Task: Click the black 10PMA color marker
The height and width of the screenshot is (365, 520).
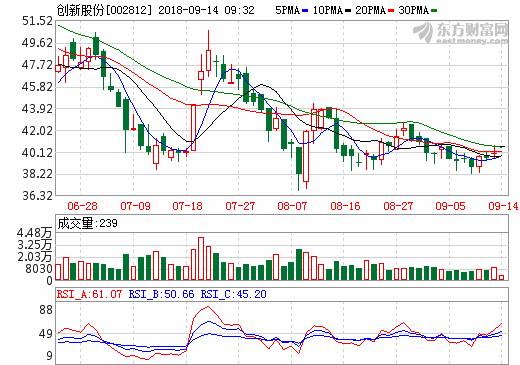Action: click(x=348, y=11)
